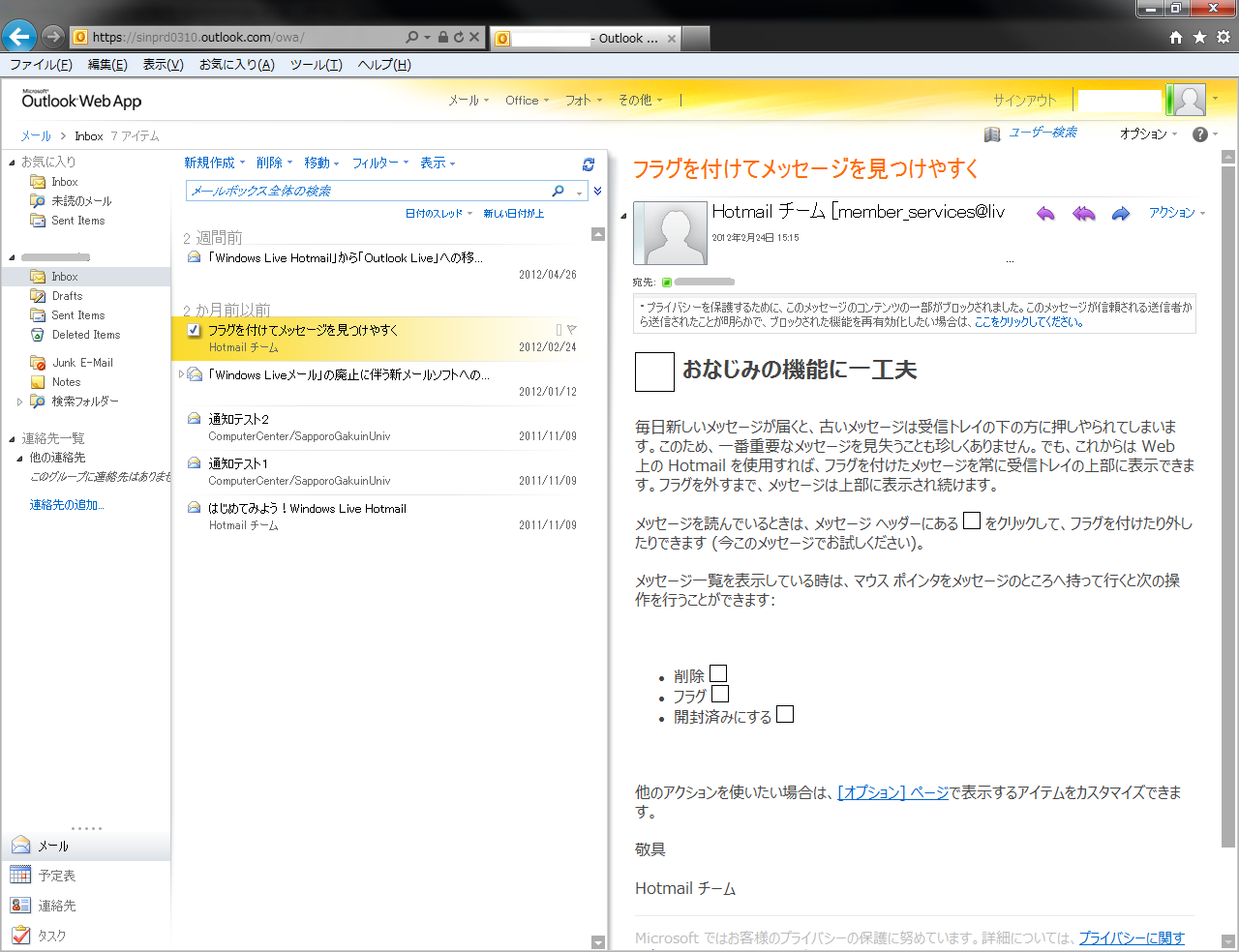Switch to the Outlook browser tab
This screenshot has width=1239, height=952.
[585, 39]
